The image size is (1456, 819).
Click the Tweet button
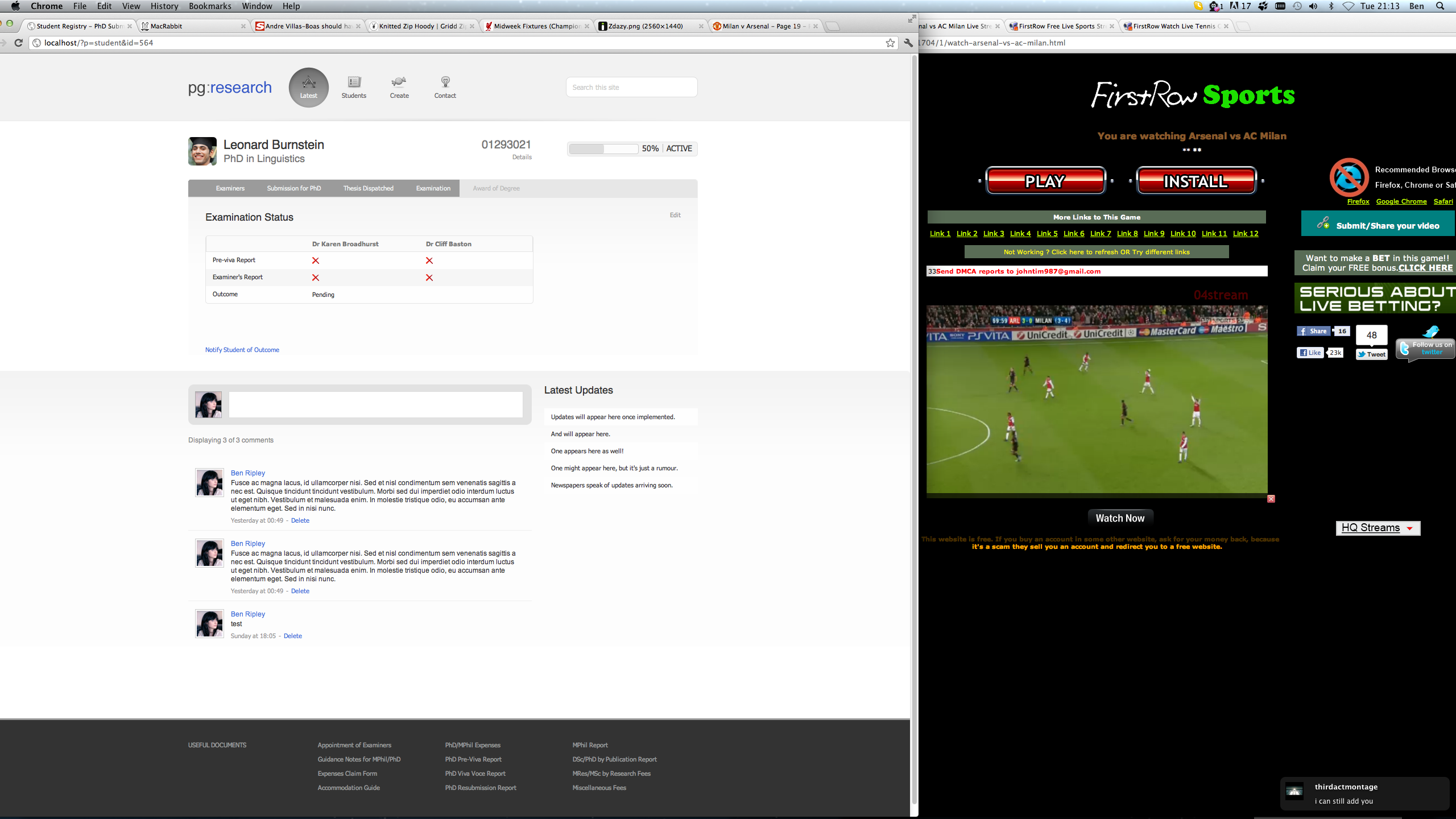1372,354
